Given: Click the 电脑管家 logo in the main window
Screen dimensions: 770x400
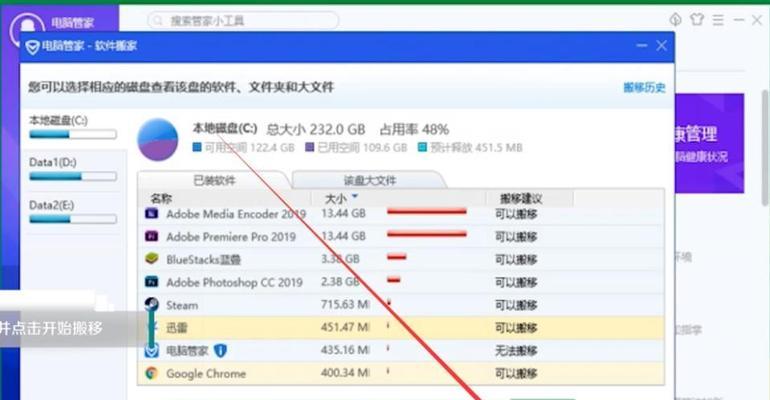Looking at the screenshot, I should tap(27, 28).
